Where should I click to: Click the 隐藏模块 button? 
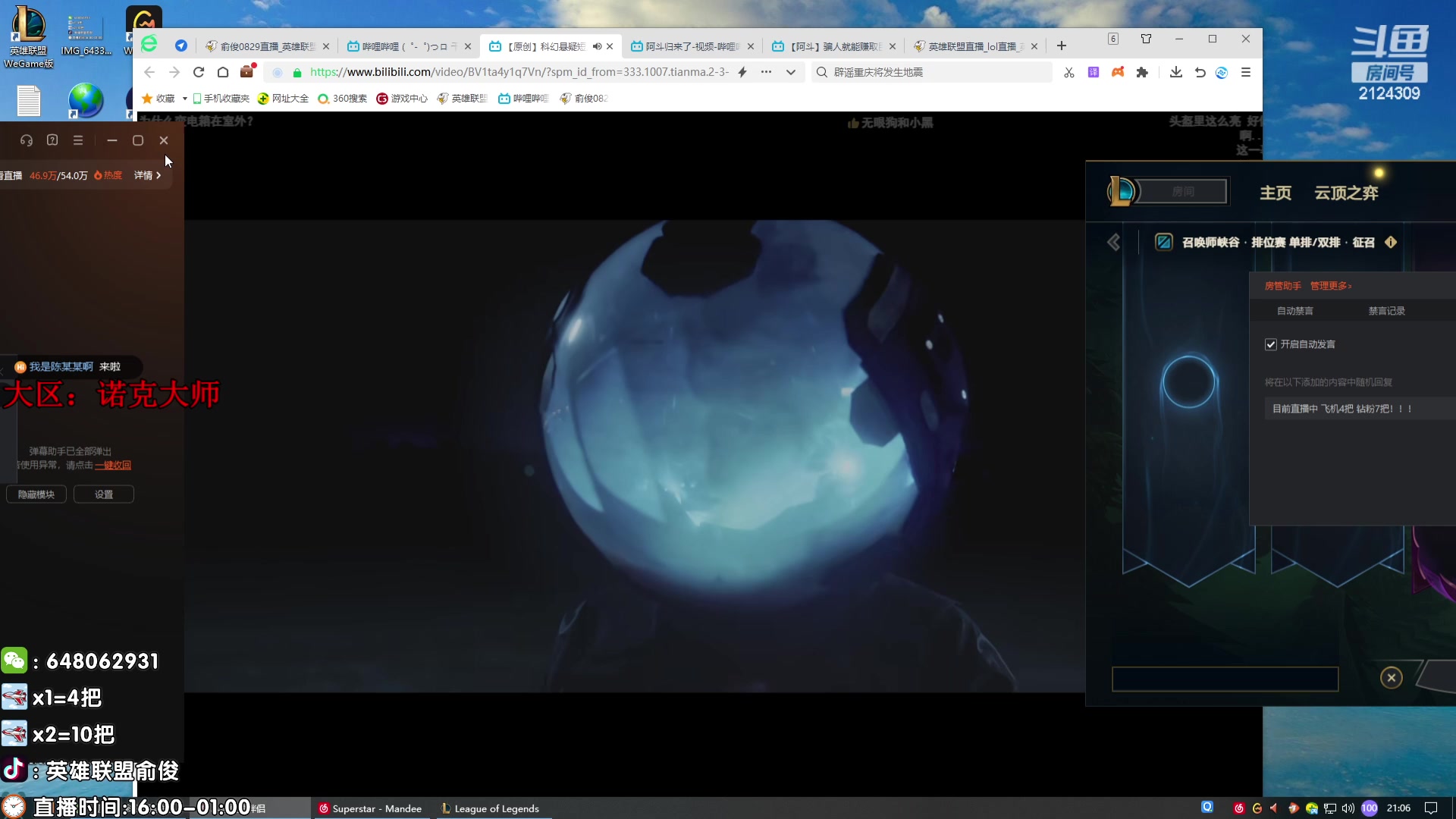point(36,494)
